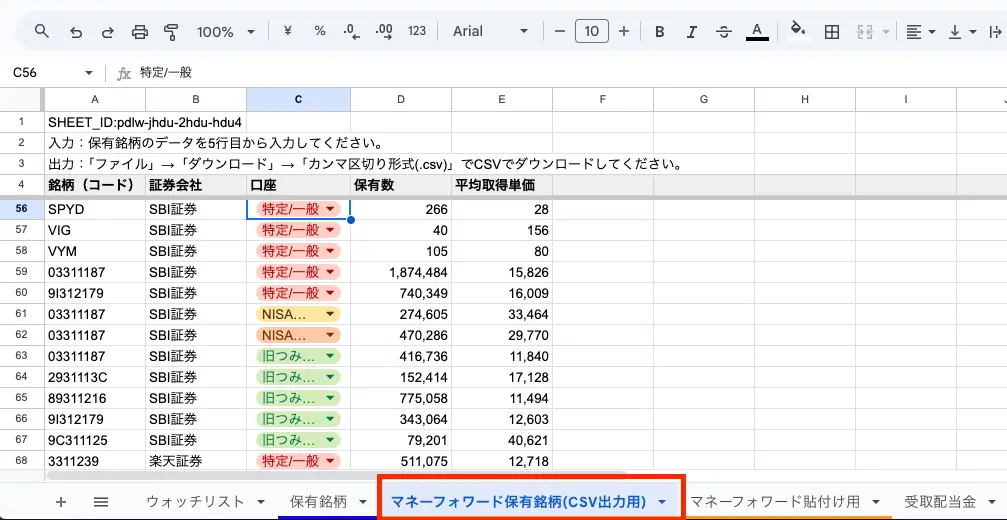Click the search magnifier icon in toolbar

pyautogui.click(x=42, y=31)
